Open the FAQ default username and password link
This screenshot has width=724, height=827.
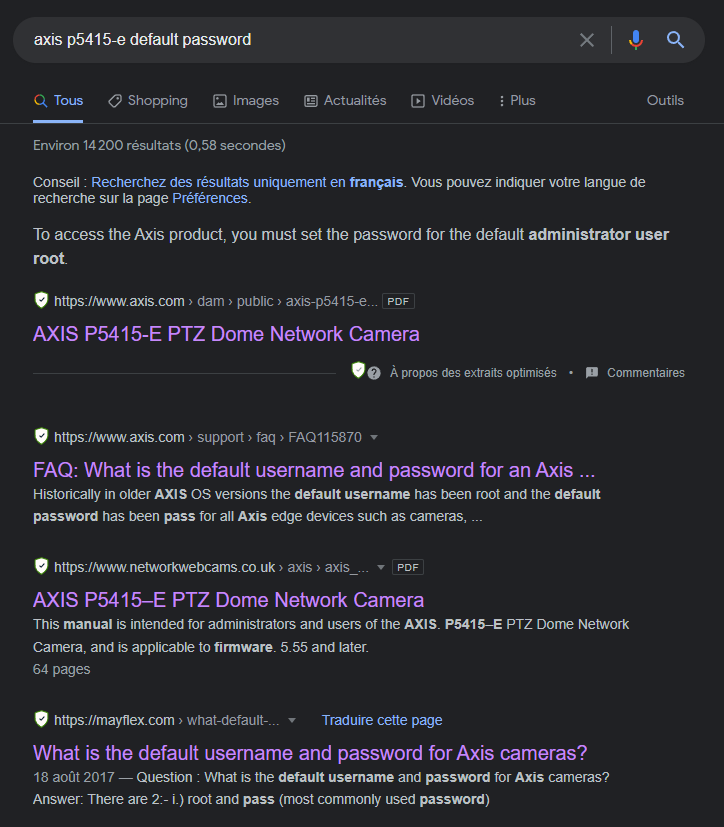[x=314, y=470]
